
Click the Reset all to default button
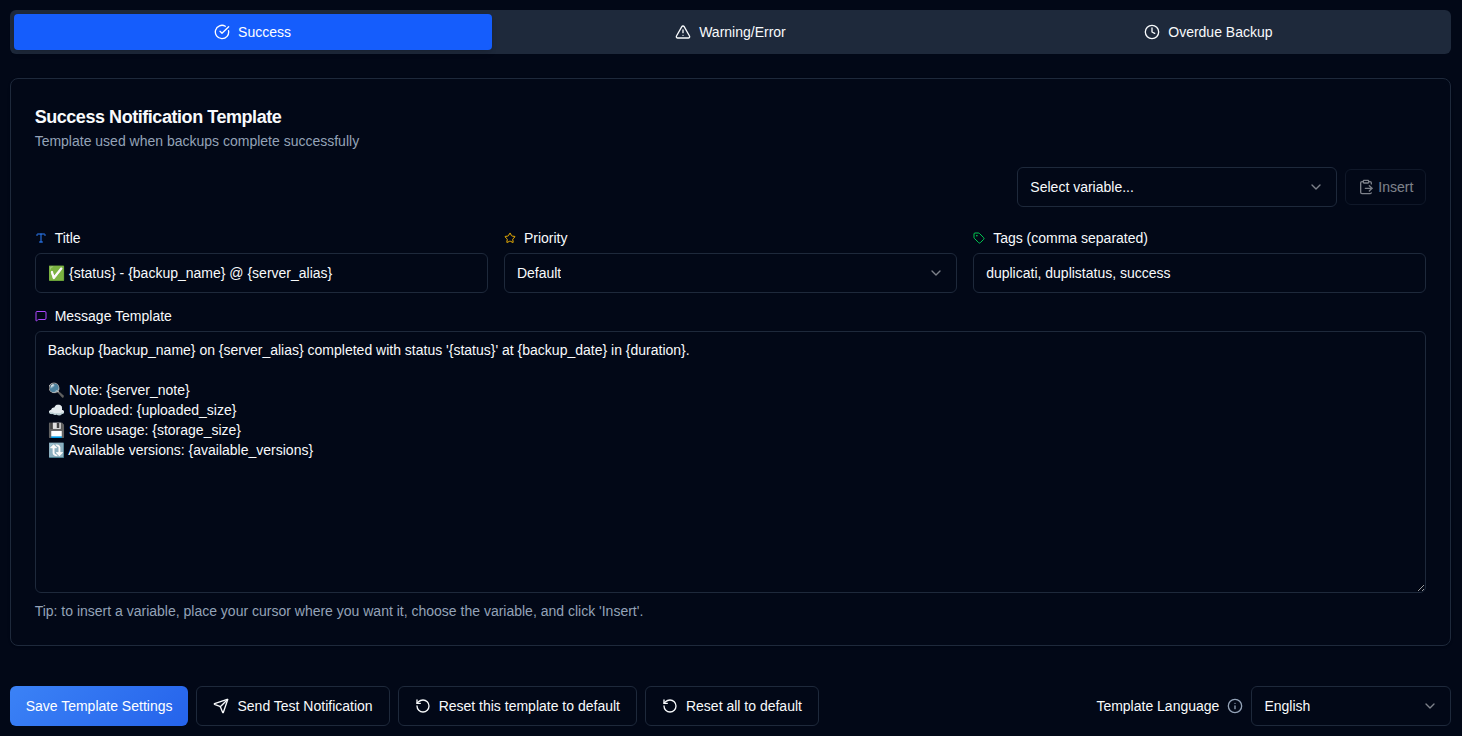click(x=731, y=706)
